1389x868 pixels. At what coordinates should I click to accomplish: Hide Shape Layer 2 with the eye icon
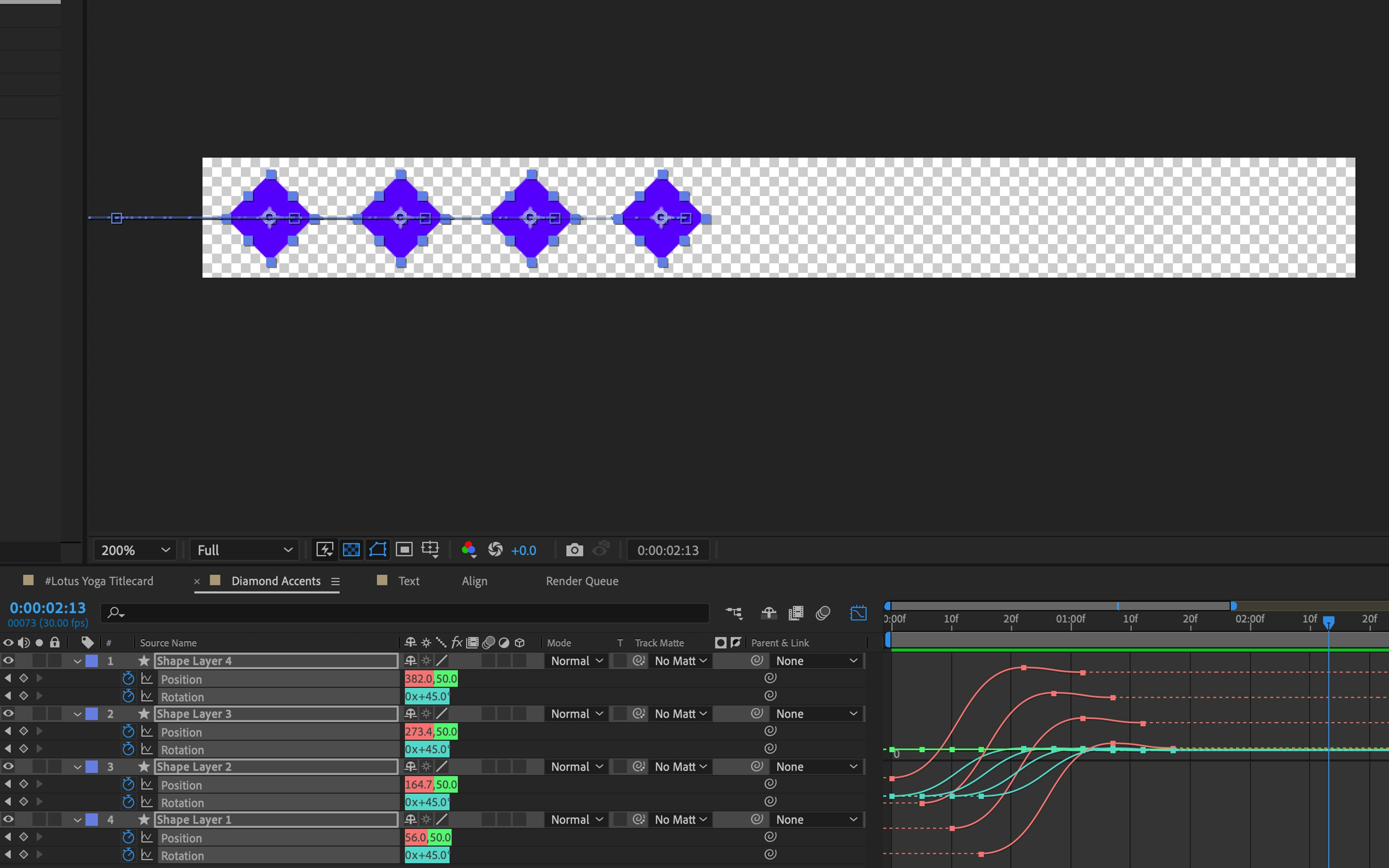pos(8,766)
